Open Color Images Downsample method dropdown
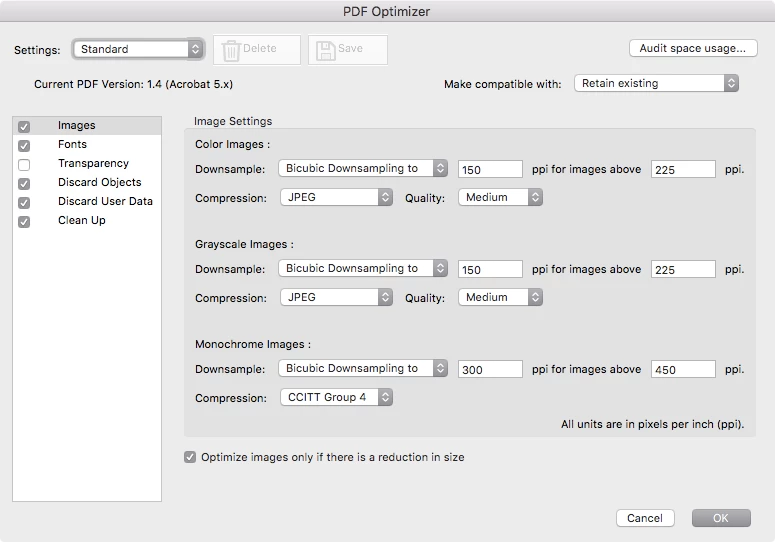This screenshot has height=542, width=775. pyautogui.click(x=363, y=168)
